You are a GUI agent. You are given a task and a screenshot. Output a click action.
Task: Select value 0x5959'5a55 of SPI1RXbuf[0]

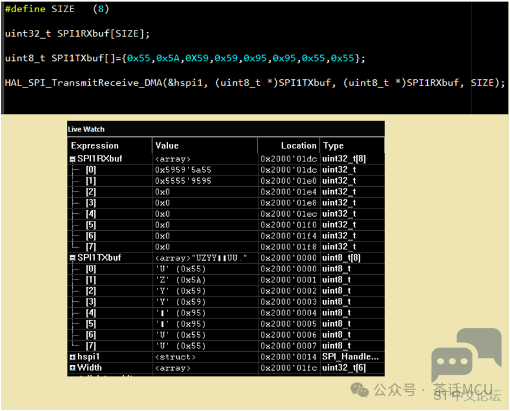pos(183,170)
